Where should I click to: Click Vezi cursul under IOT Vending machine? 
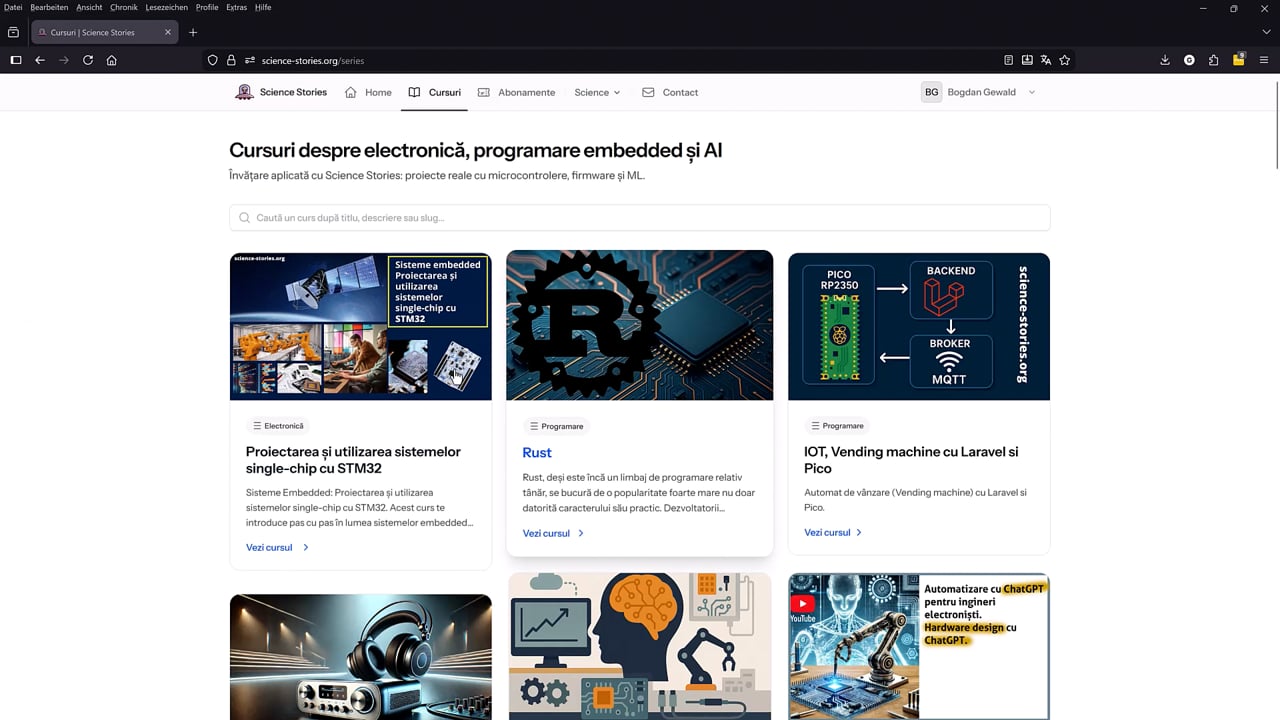[833, 532]
